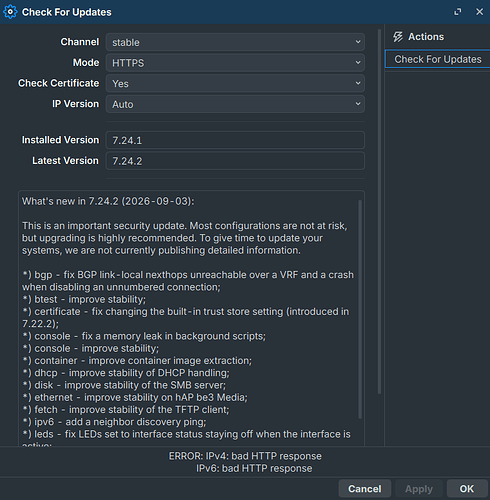Expand the Check Certificate dropdown
Viewport: 490px width, 500px height.
pyautogui.click(x=235, y=83)
